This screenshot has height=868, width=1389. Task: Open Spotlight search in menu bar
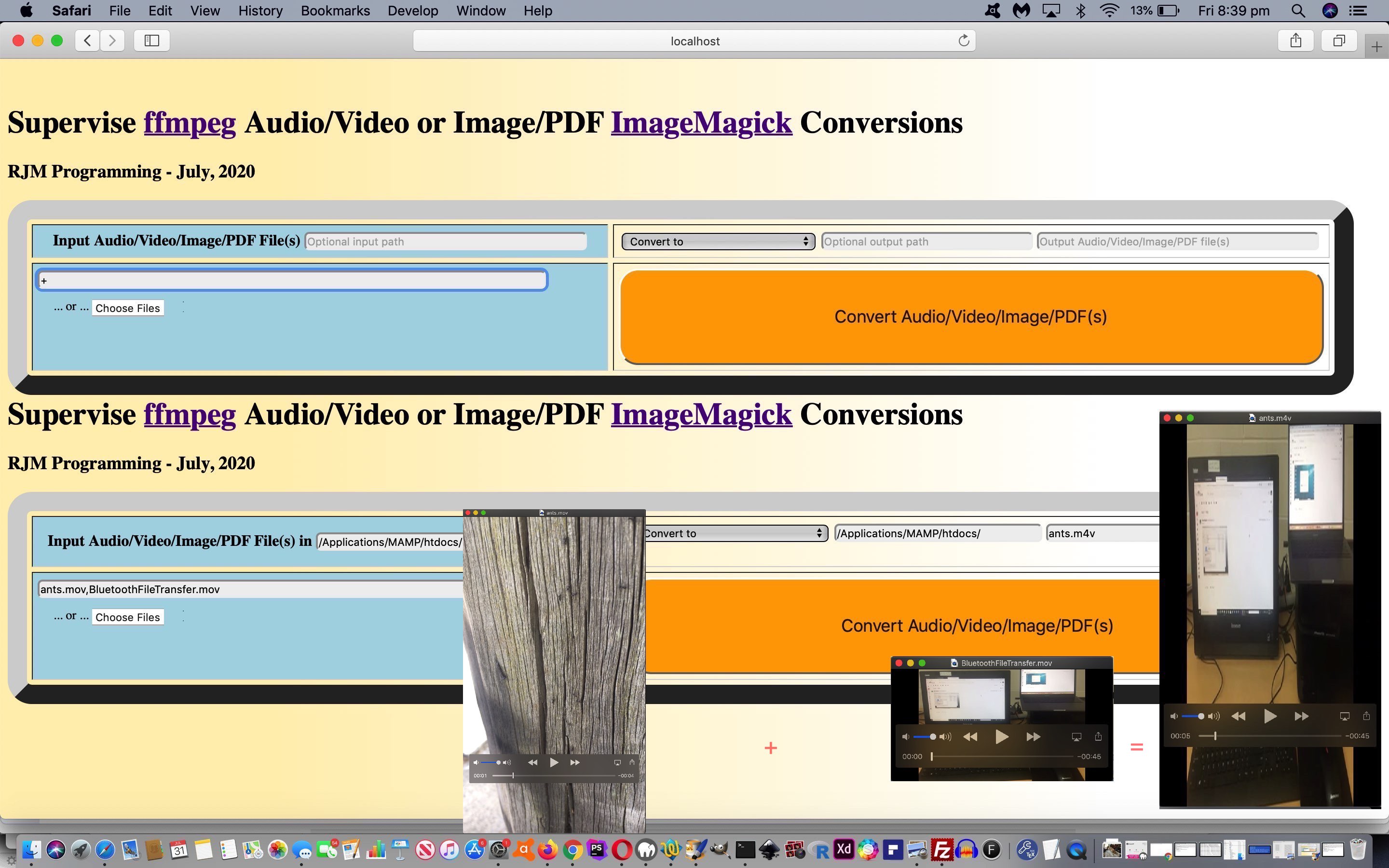tap(1298, 10)
